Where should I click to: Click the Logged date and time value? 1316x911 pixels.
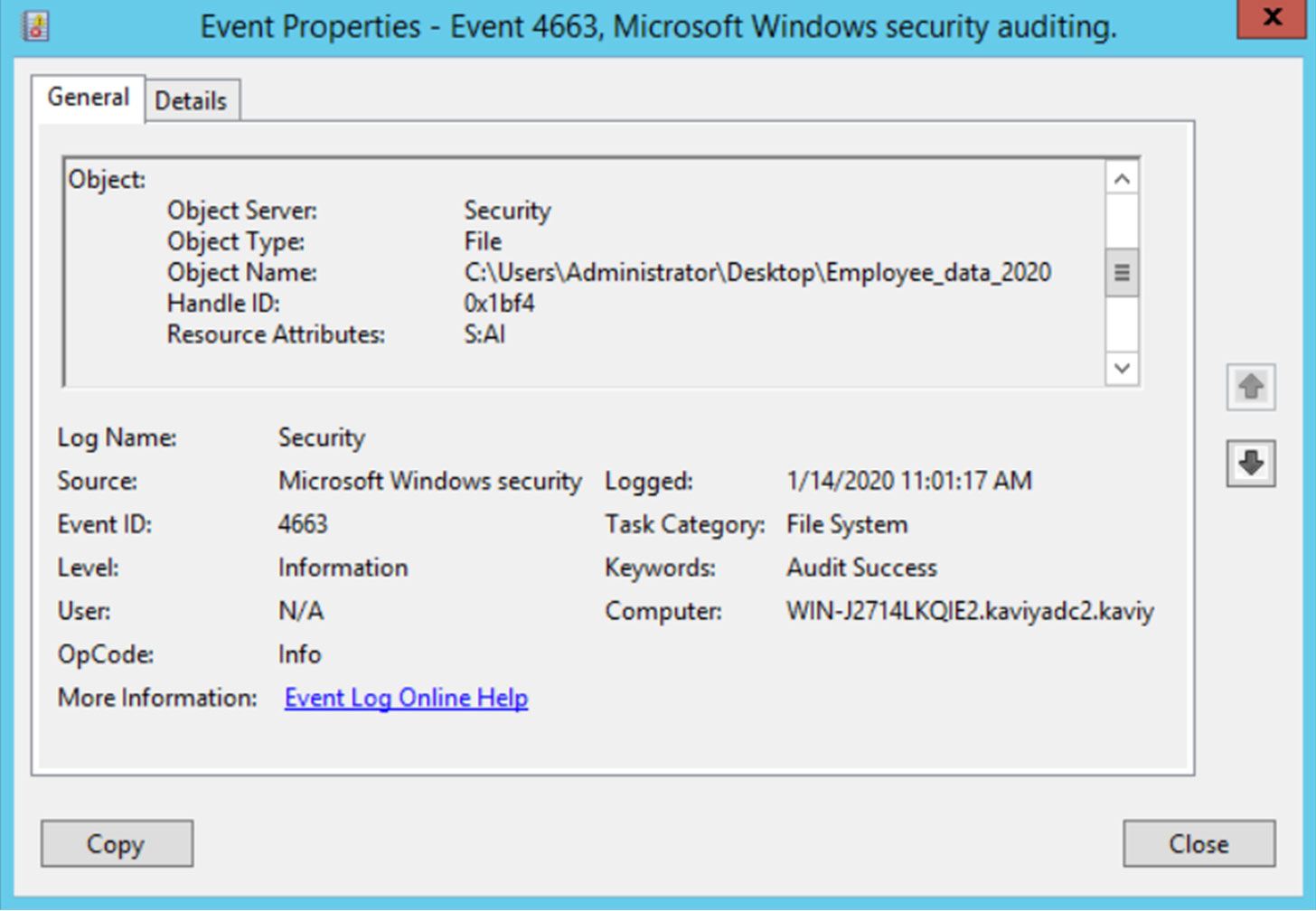[x=908, y=481]
